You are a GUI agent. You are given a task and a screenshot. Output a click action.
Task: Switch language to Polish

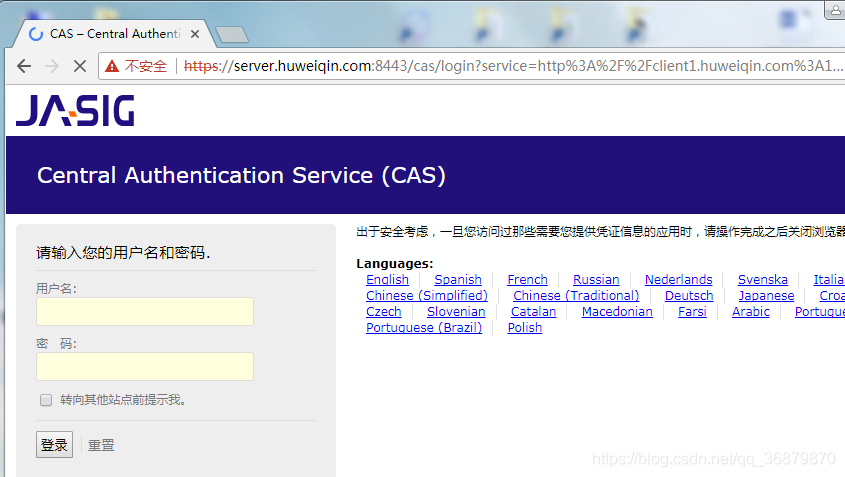tap(525, 328)
